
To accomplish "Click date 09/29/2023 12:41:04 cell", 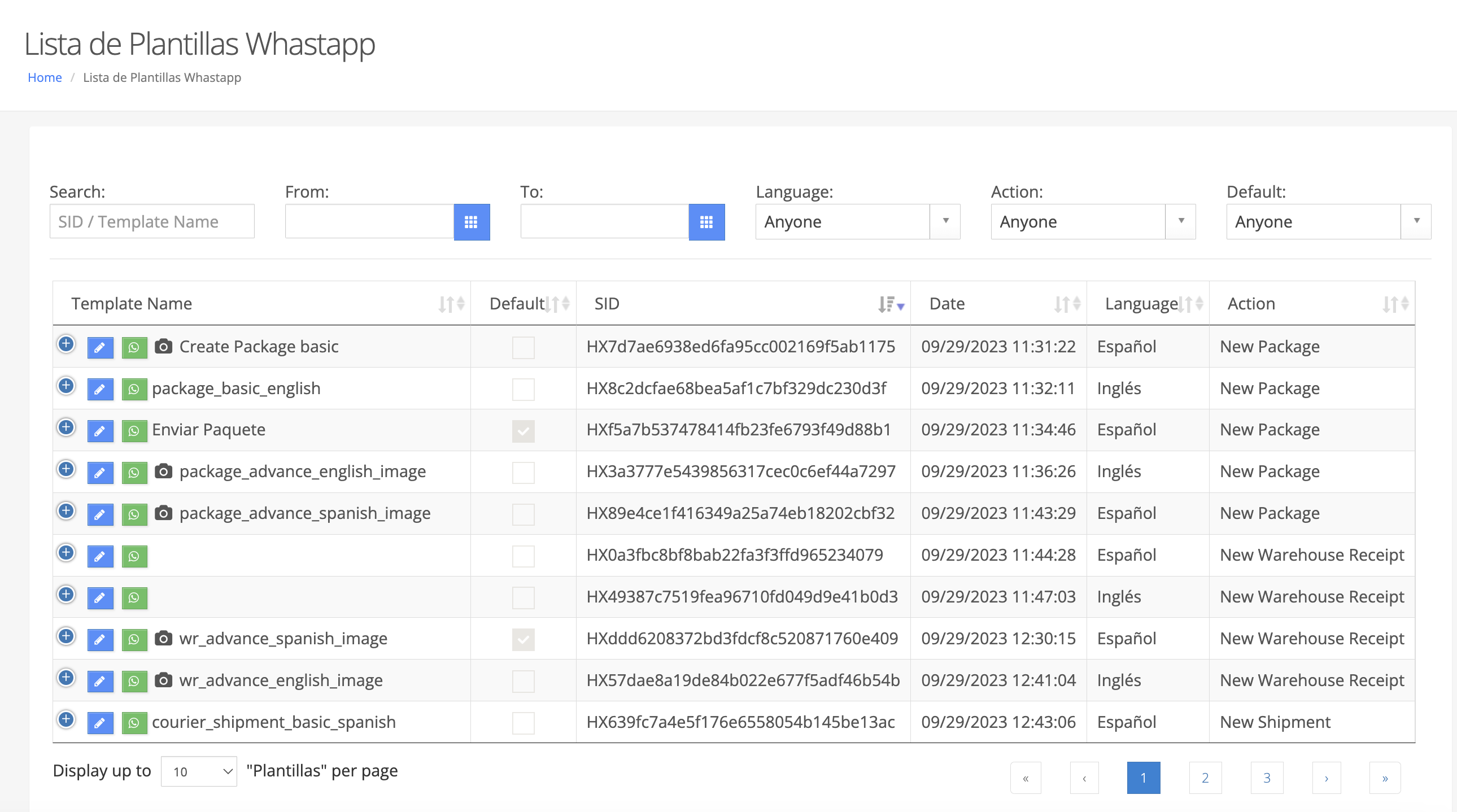I will point(998,680).
